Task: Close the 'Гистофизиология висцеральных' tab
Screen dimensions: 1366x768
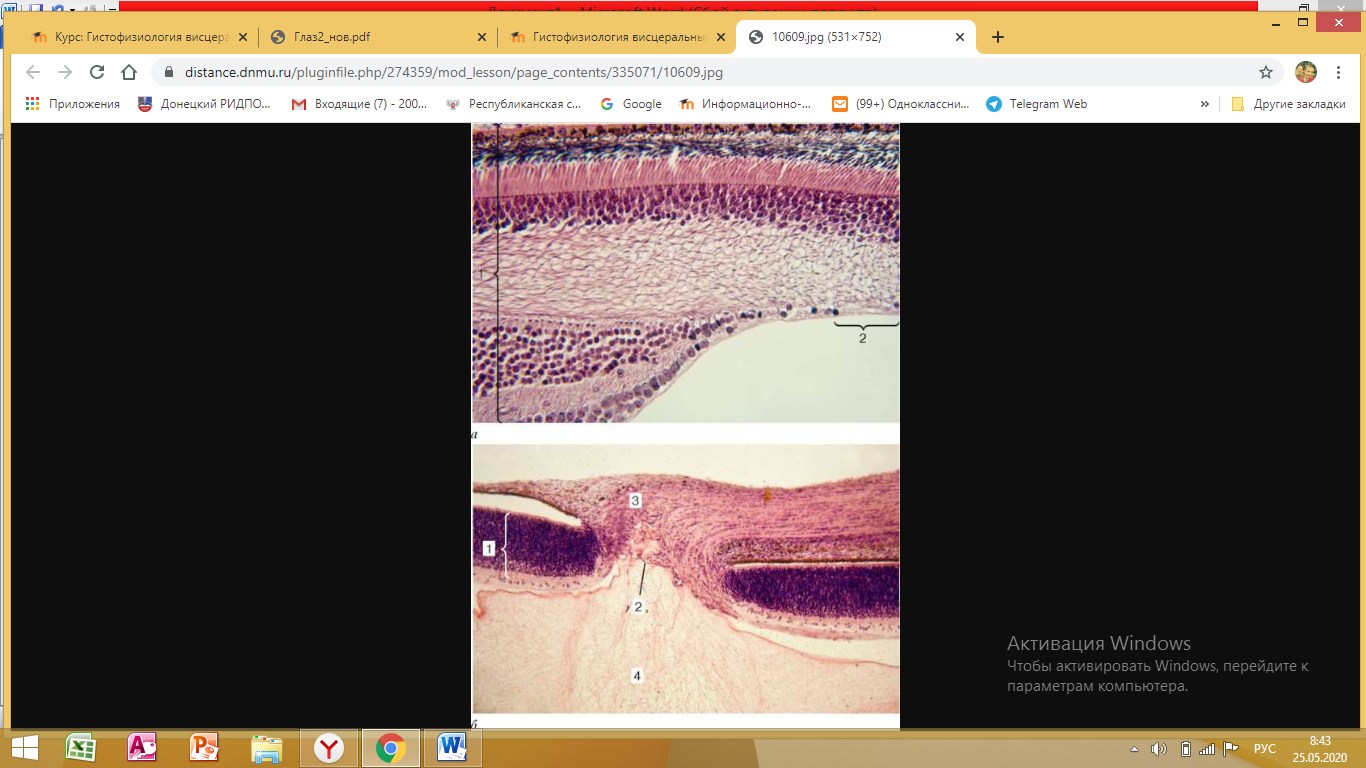Action: point(719,37)
